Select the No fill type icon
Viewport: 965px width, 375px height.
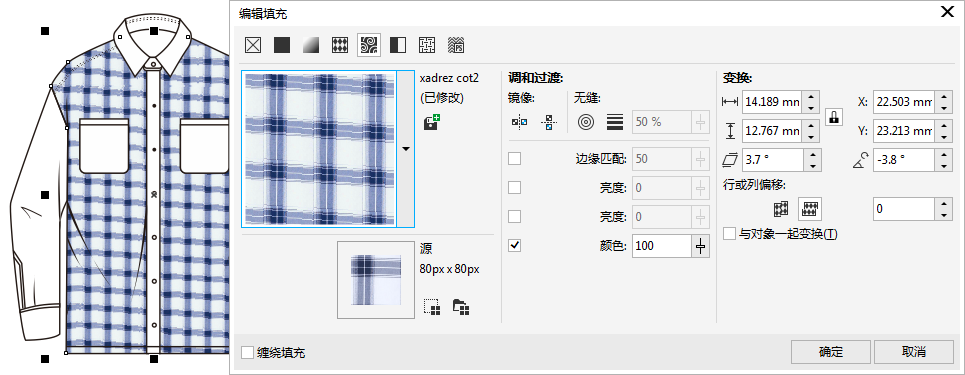pos(253,45)
